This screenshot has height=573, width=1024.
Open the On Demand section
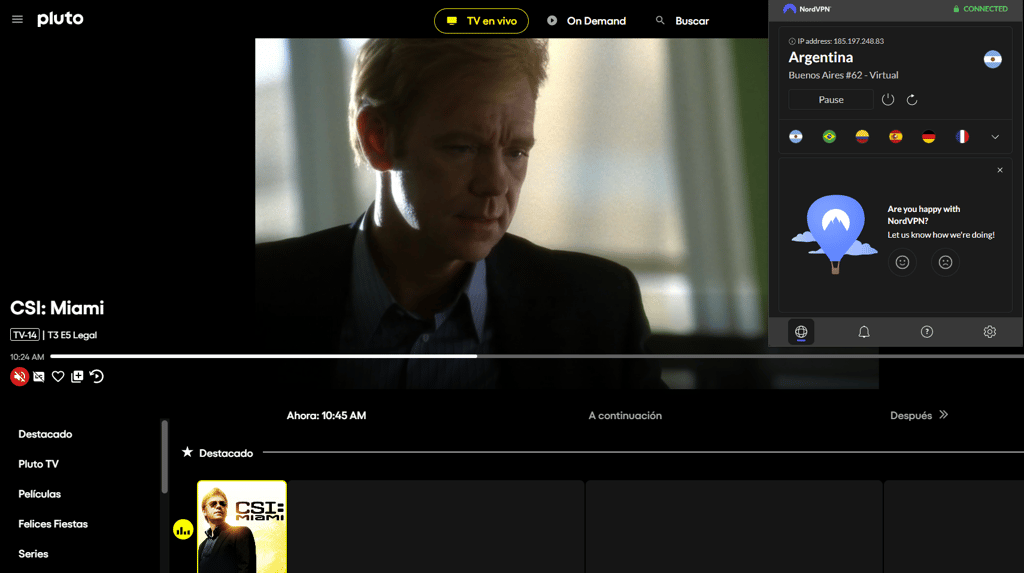[586, 21]
